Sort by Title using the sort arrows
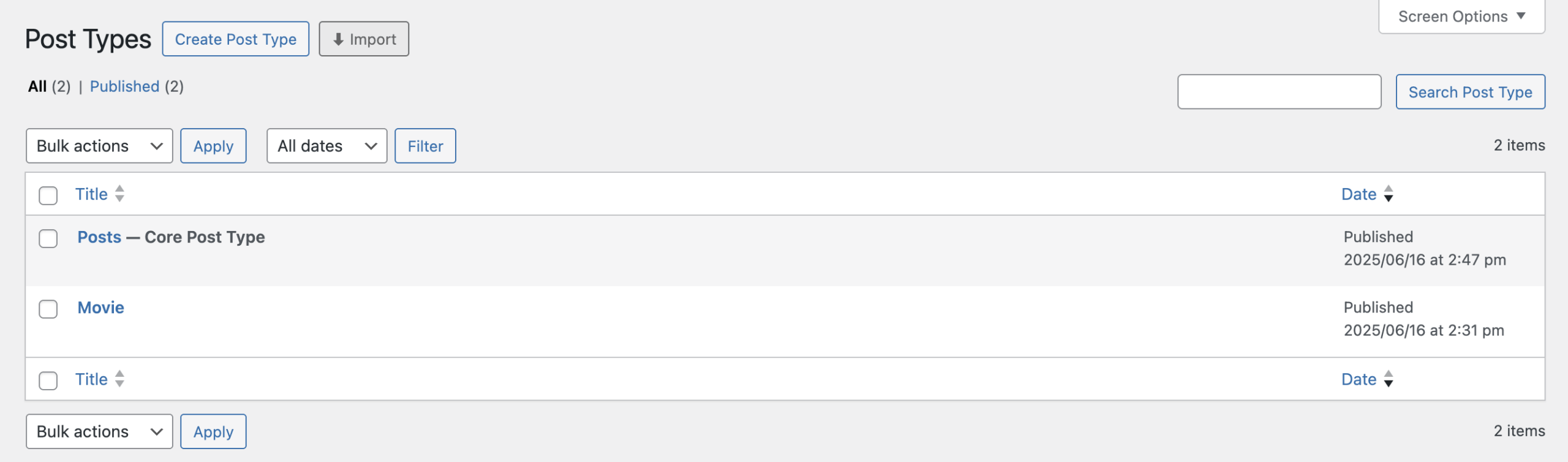The image size is (1568, 462). click(x=119, y=194)
